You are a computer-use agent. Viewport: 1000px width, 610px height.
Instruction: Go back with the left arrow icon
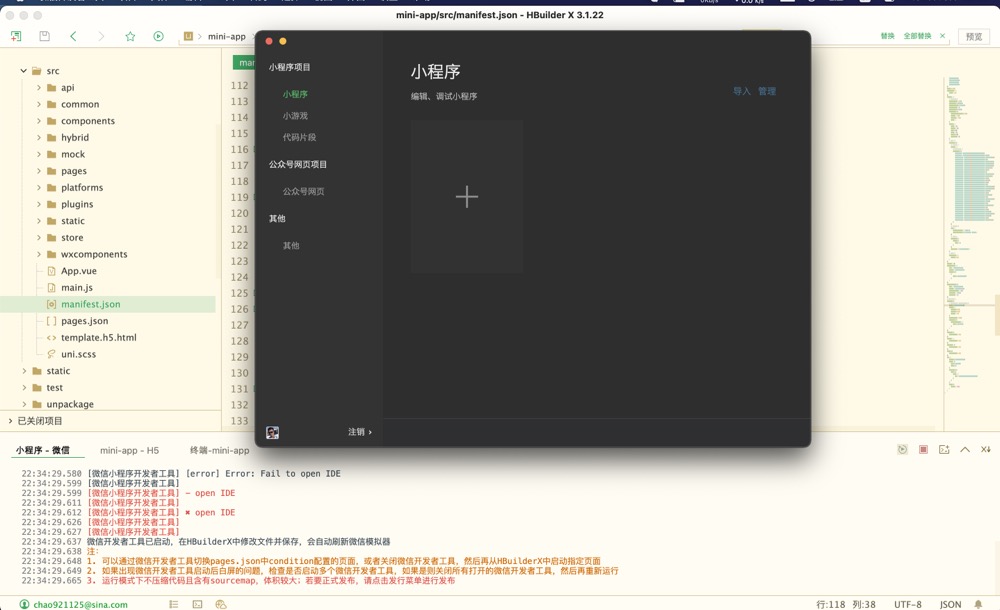(x=73, y=36)
